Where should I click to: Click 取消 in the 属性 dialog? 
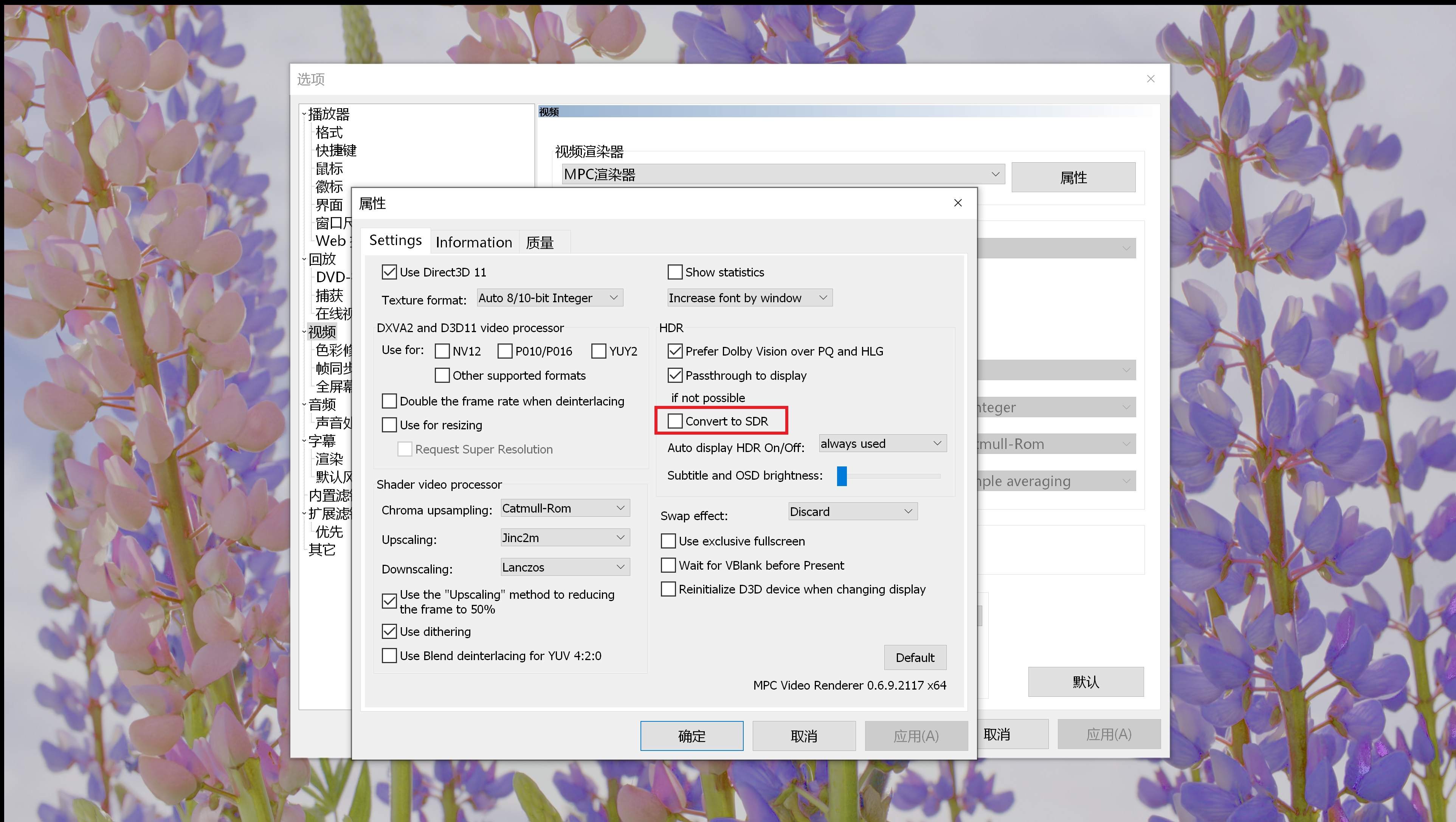(x=804, y=736)
